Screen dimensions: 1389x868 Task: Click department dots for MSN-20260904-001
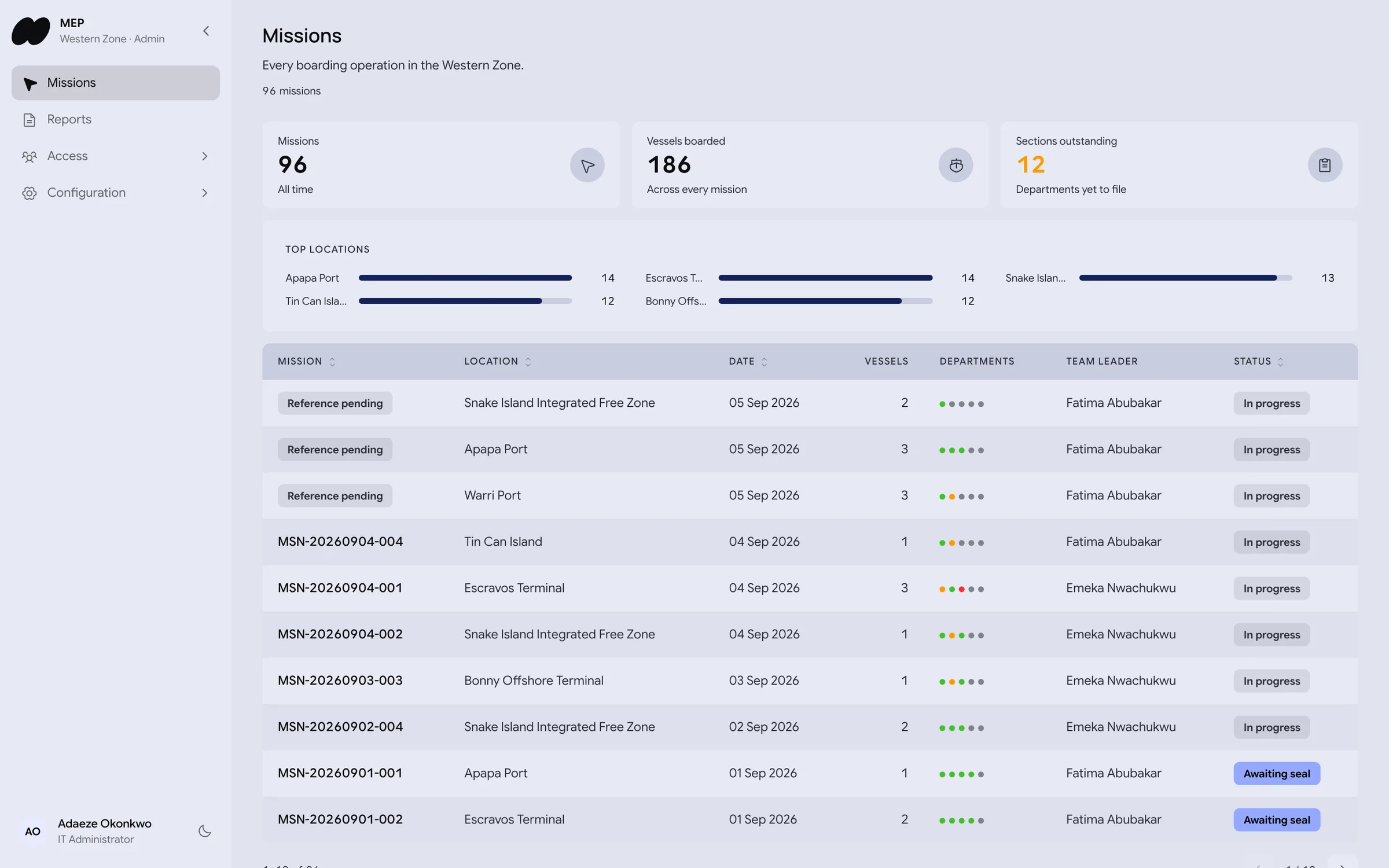coord(961,589)
